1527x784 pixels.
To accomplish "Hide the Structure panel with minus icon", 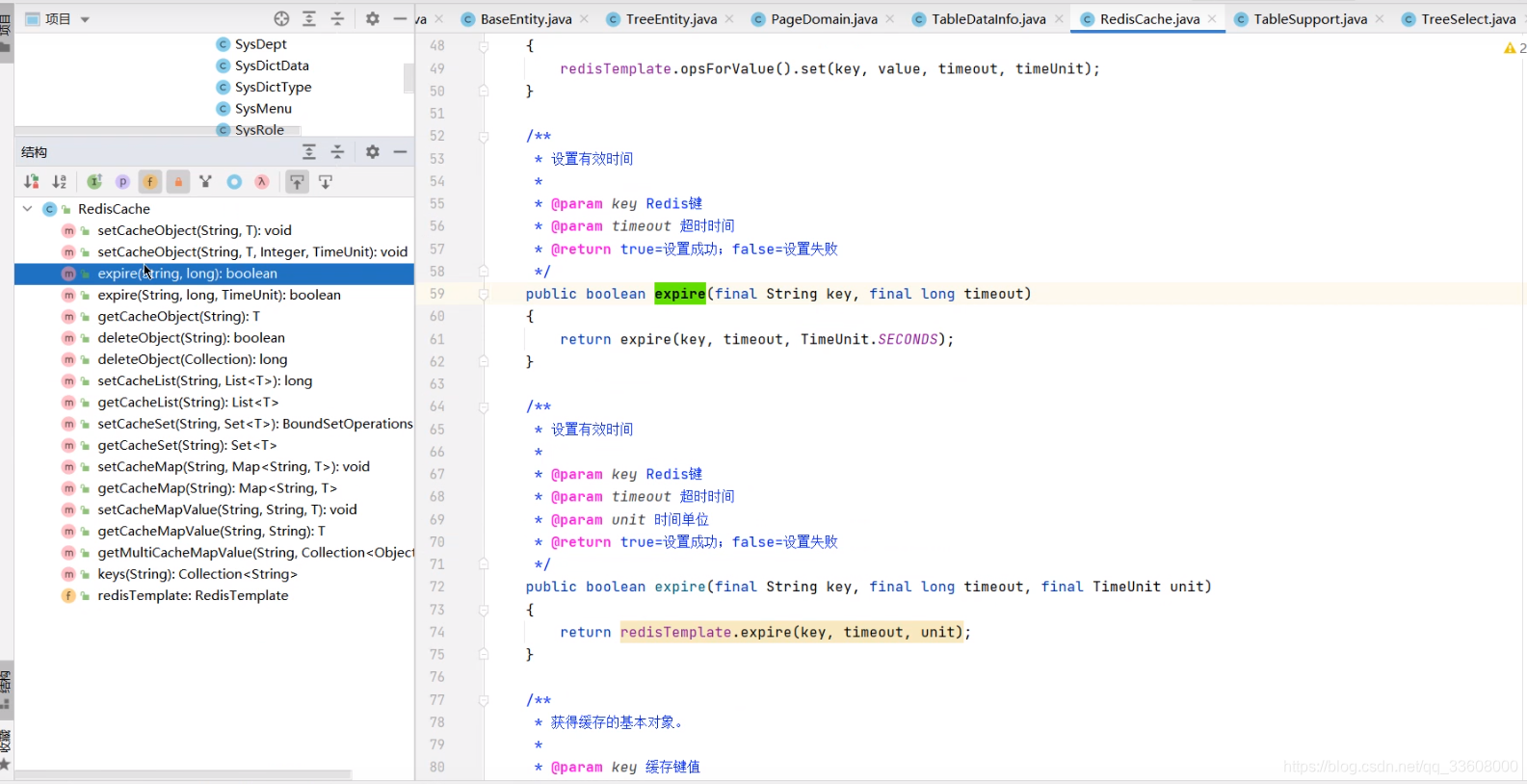I will (400, 151).
